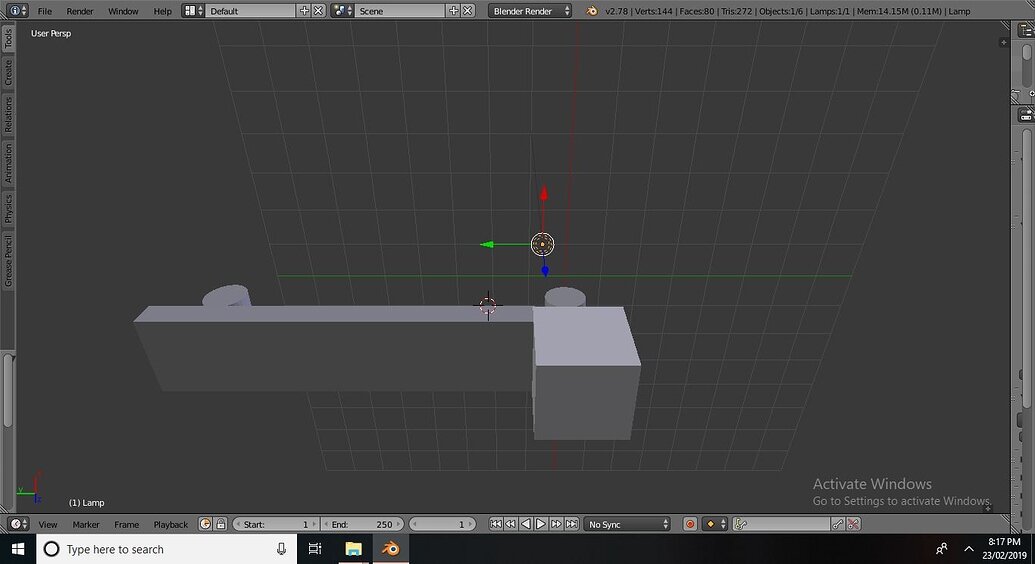This screenshot has width=1035, height=564.
Task: Play the animation in reverse
Action: [526, 524]
